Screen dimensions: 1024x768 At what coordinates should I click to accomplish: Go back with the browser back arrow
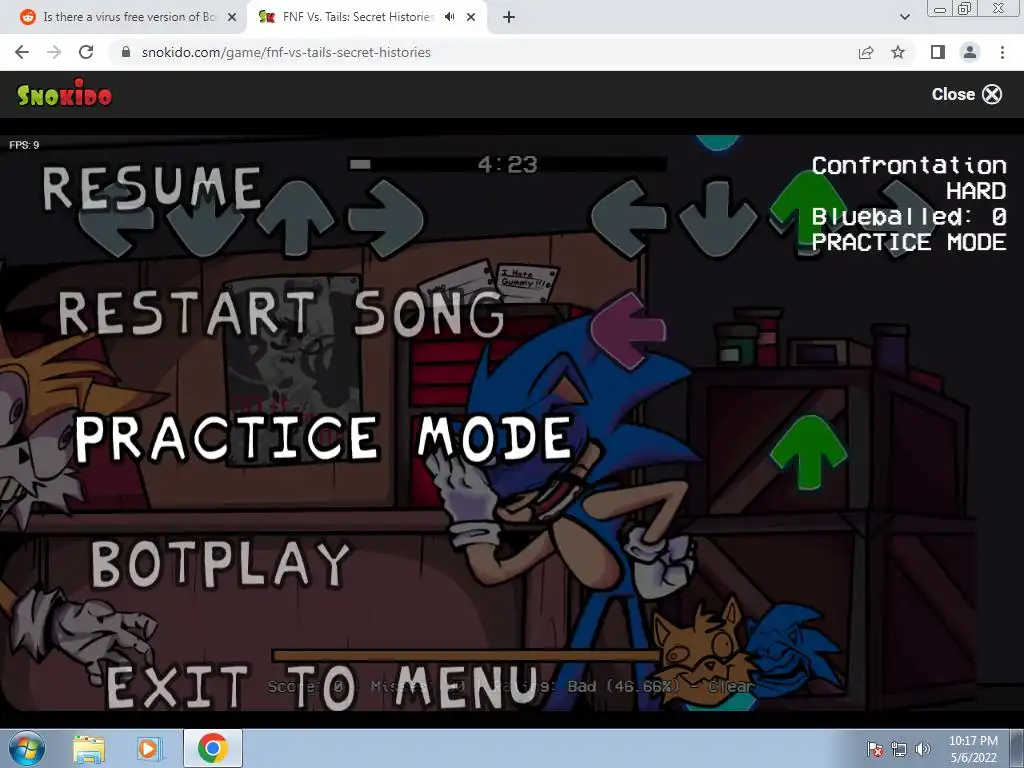(22, 52)
